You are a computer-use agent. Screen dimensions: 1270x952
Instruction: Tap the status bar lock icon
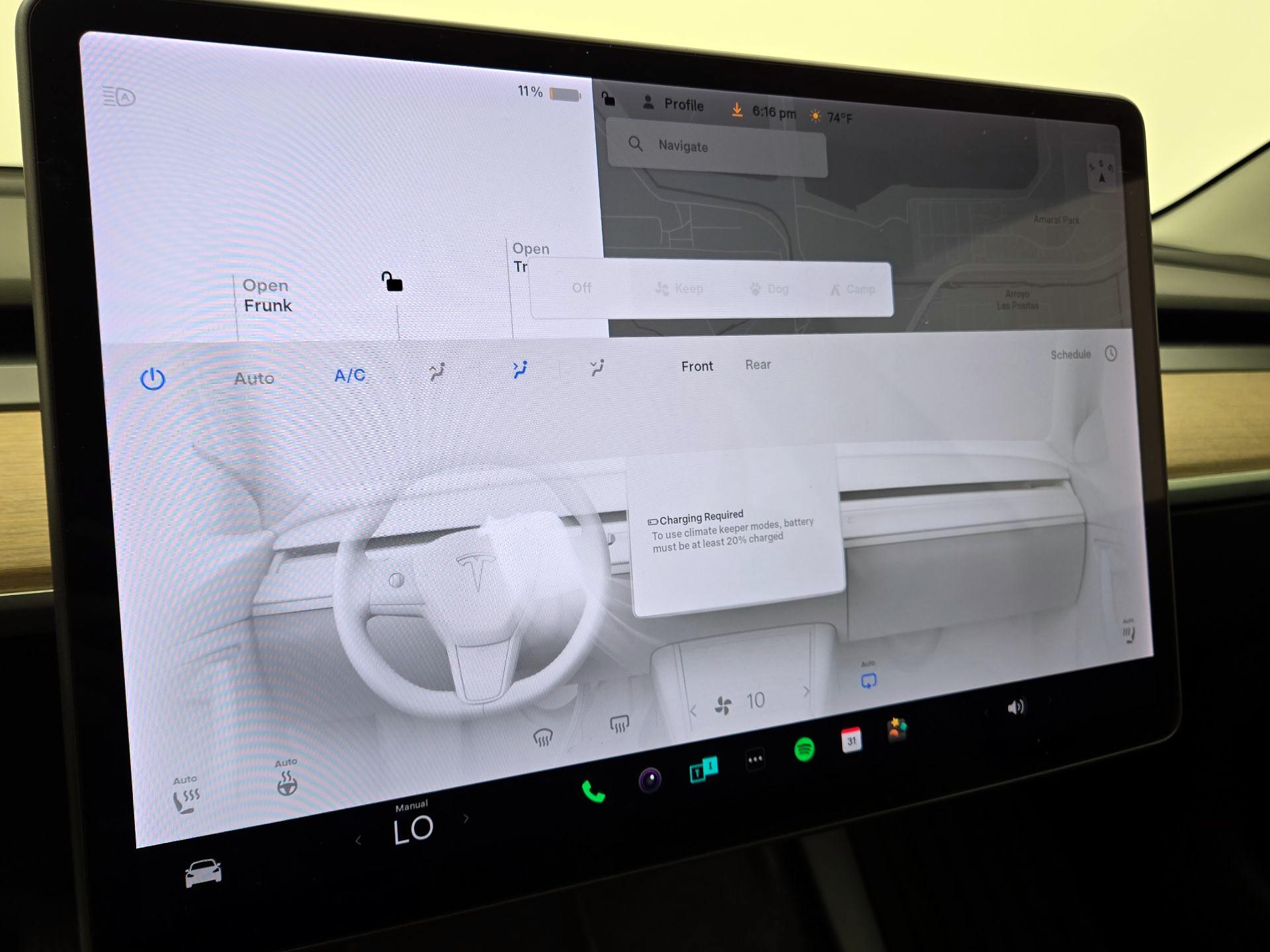(608, 99)
